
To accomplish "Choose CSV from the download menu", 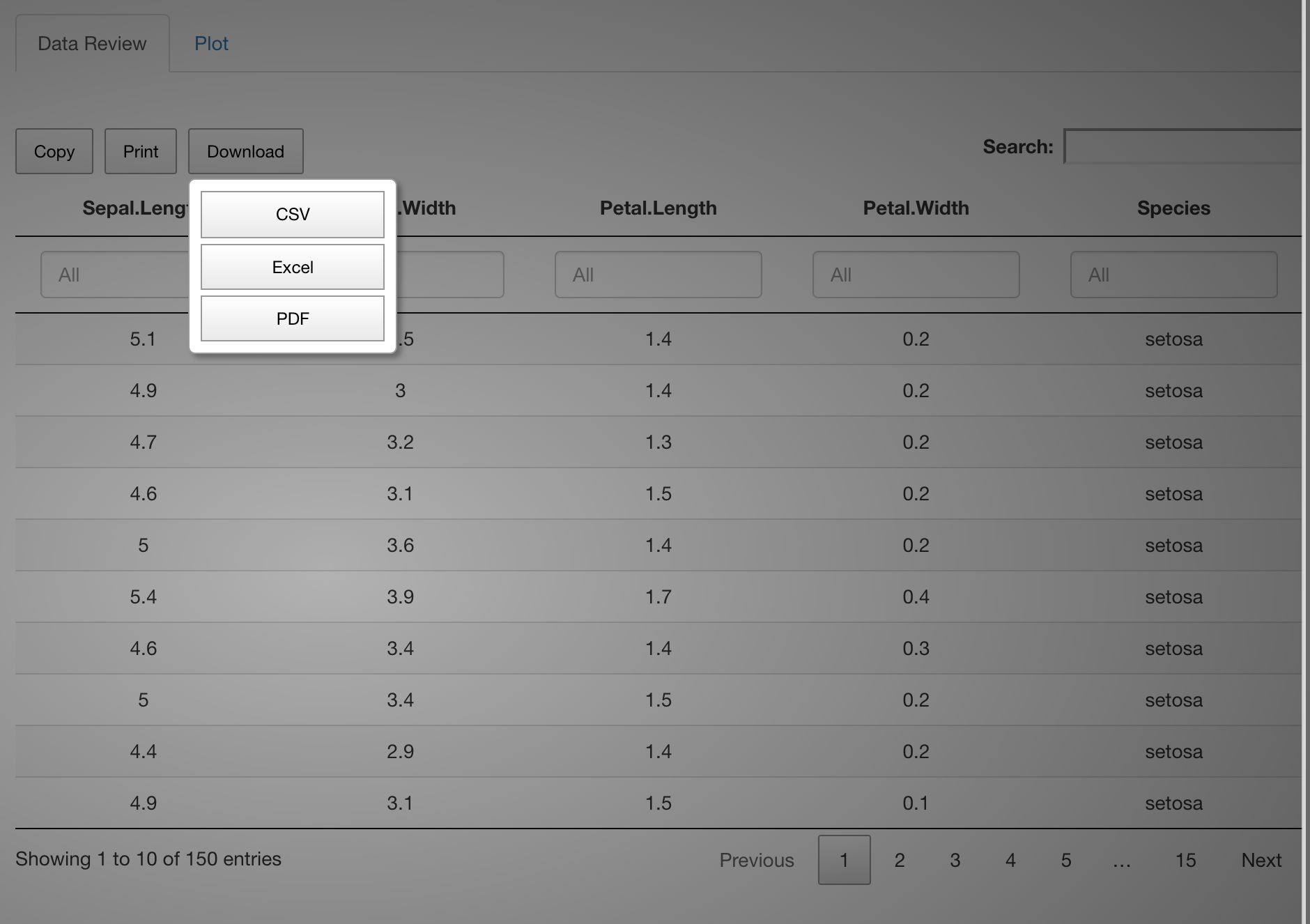I will click(x=293, y=215).
